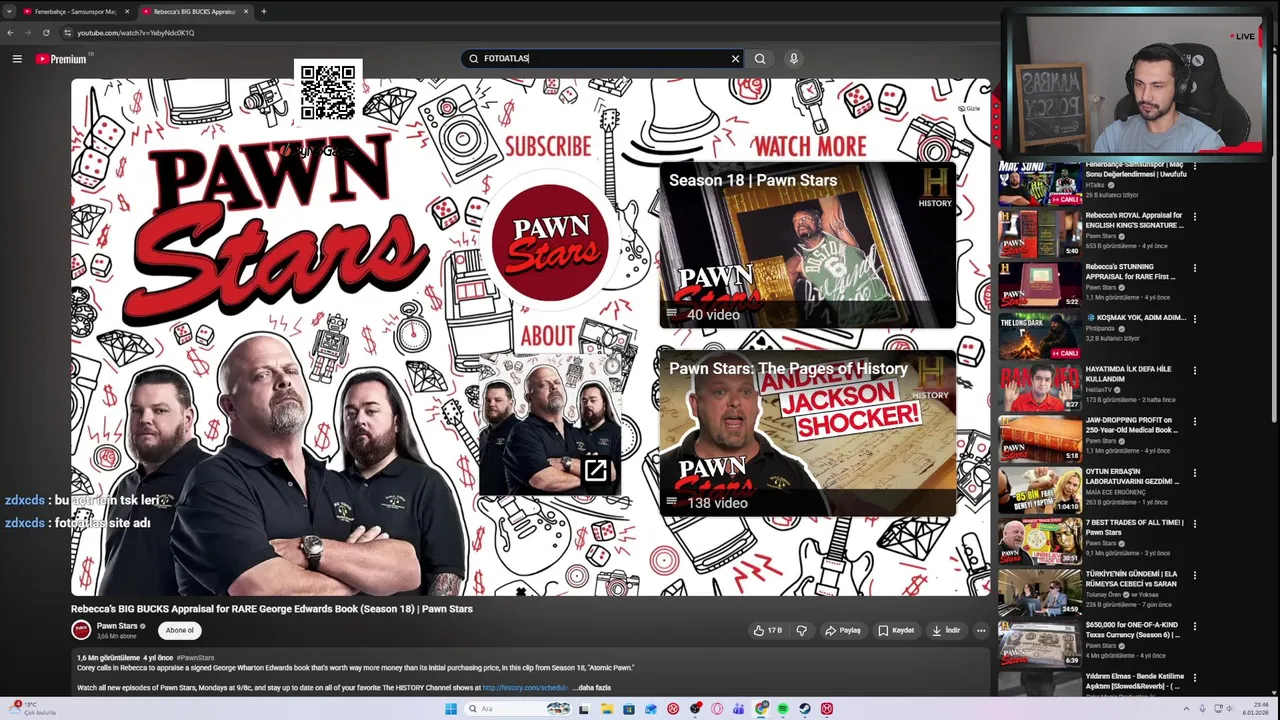Close the Rebecca's BIG BUCKS tab
The image size is (1280, 720).
245,11
